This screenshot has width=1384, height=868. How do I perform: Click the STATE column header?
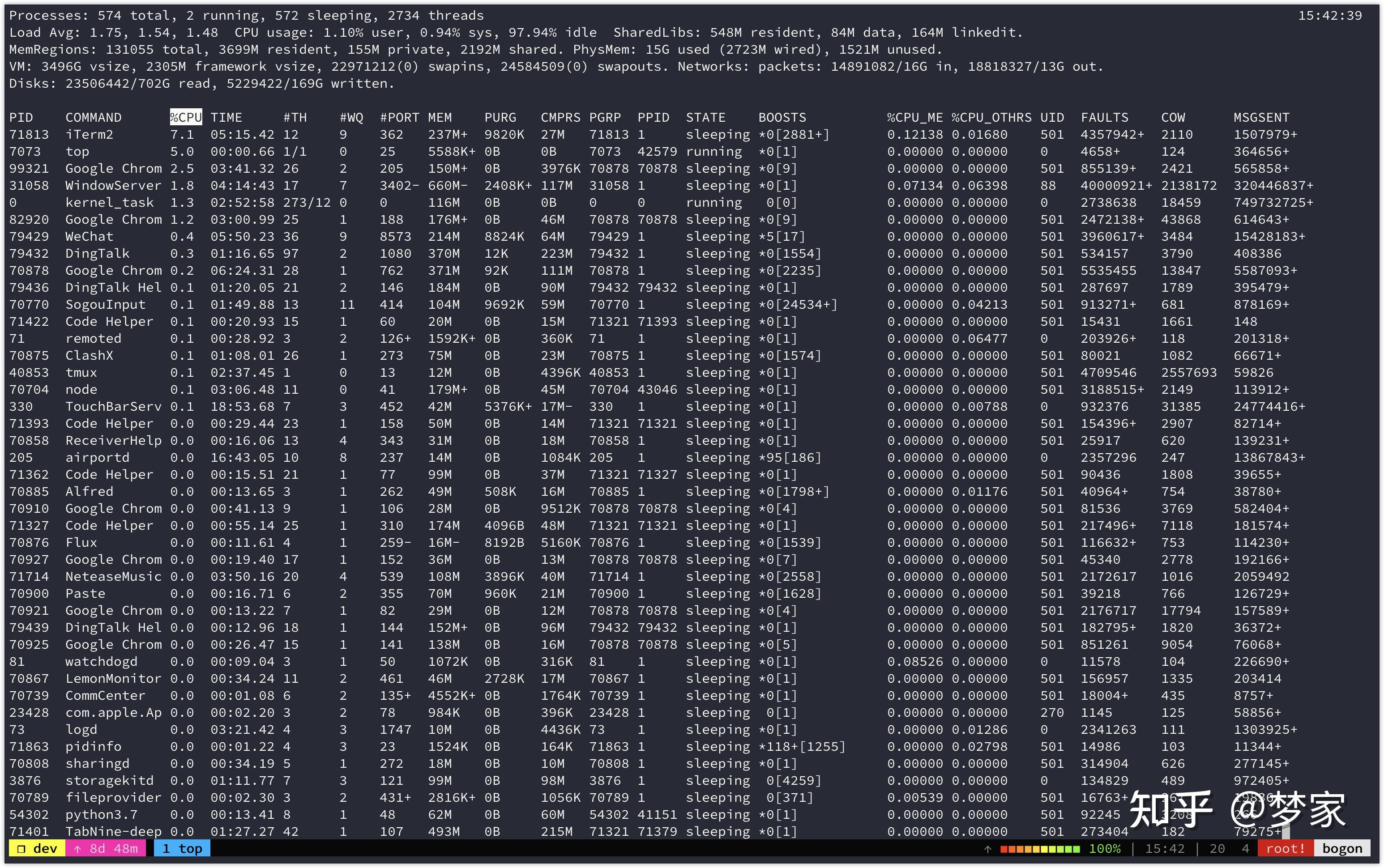tap(706, 118)
